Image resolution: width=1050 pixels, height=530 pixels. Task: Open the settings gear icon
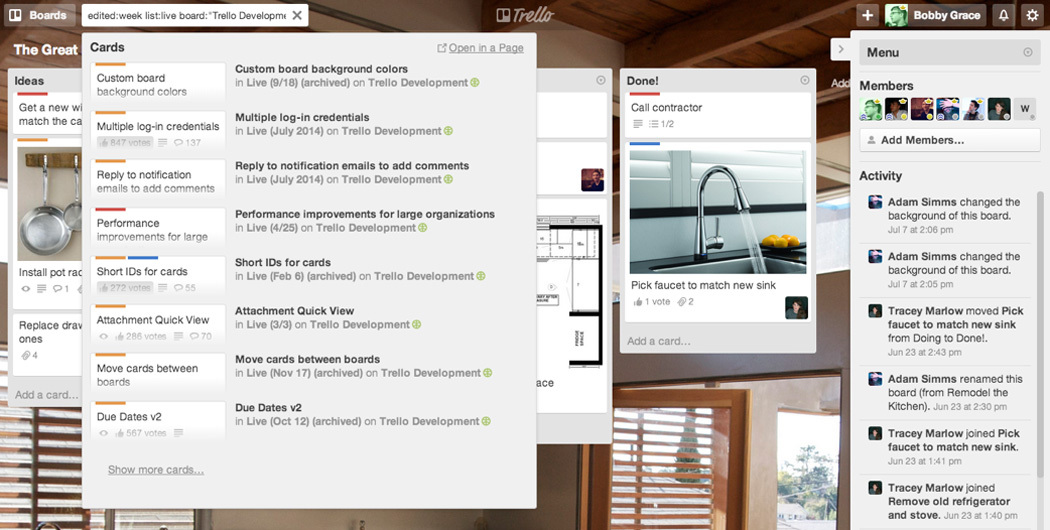pyautogui.click(x=1032, y=15)
